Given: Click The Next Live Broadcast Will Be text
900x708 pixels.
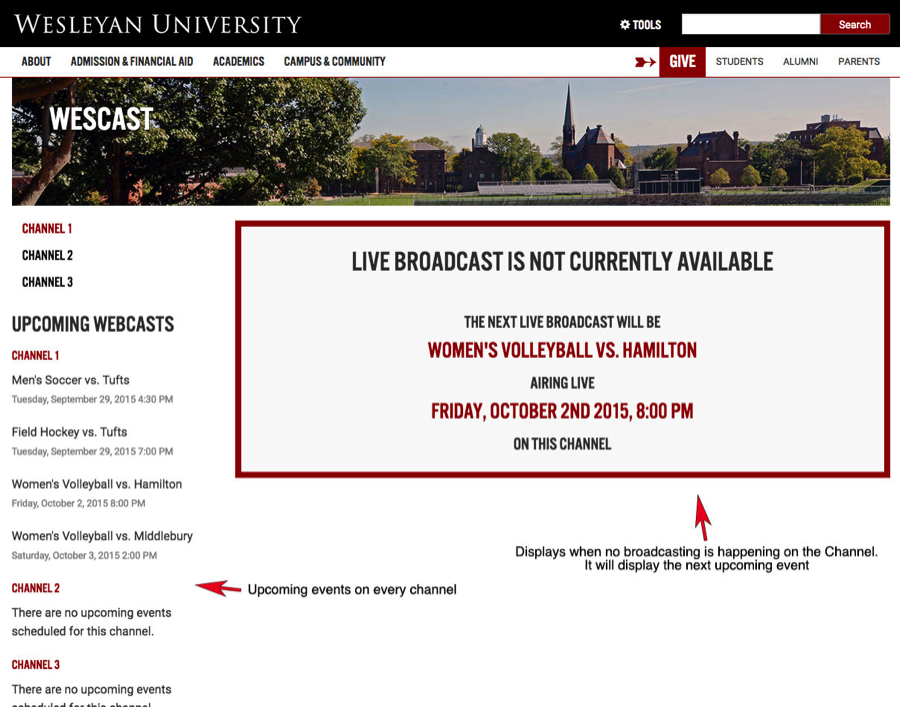Looking at the screenshot, I should tap(562, 322).
